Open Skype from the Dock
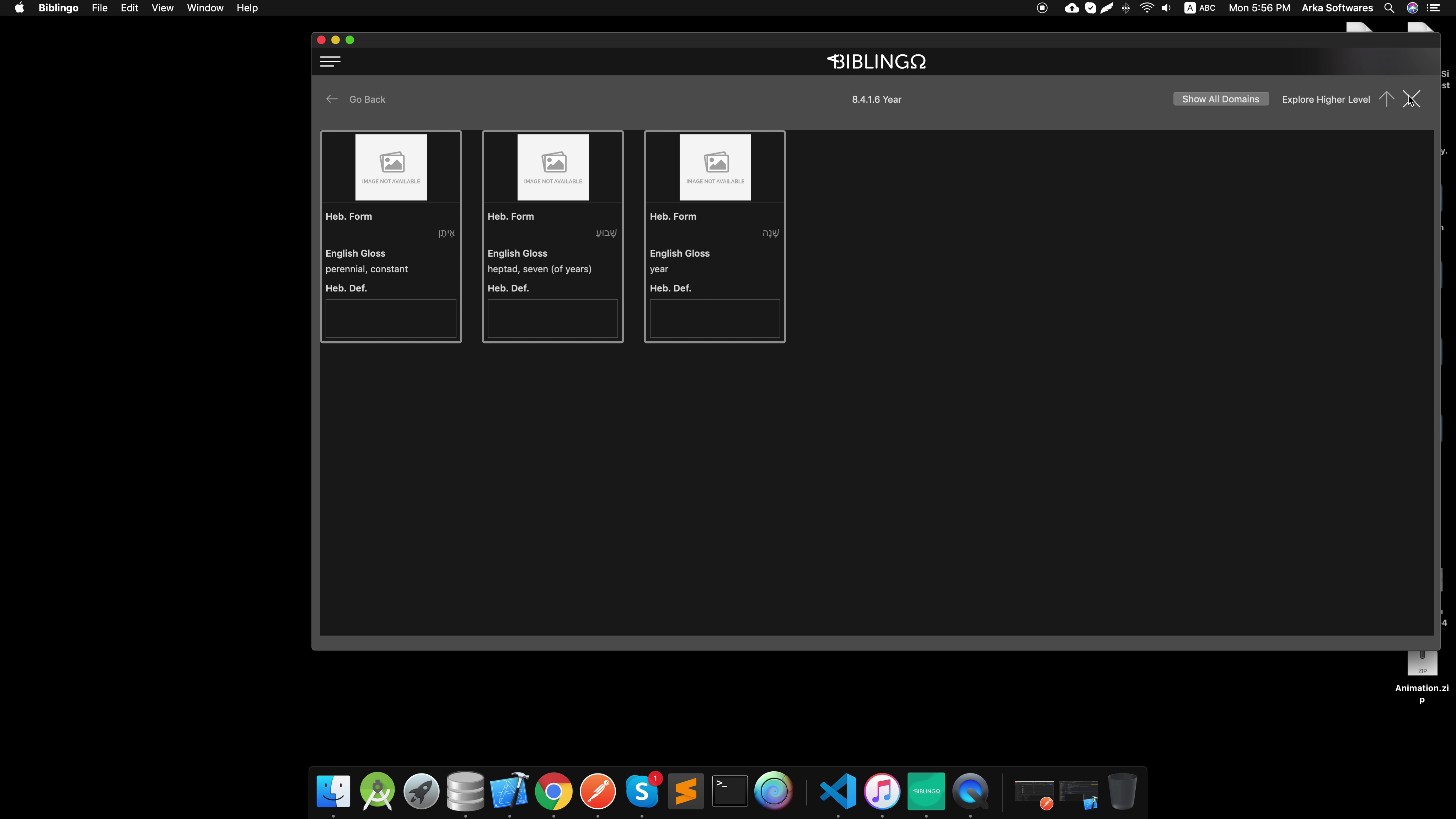Image resolution: width=1456 pixels, height=819 pixels. pyautogui.click(x=642, y=791)
